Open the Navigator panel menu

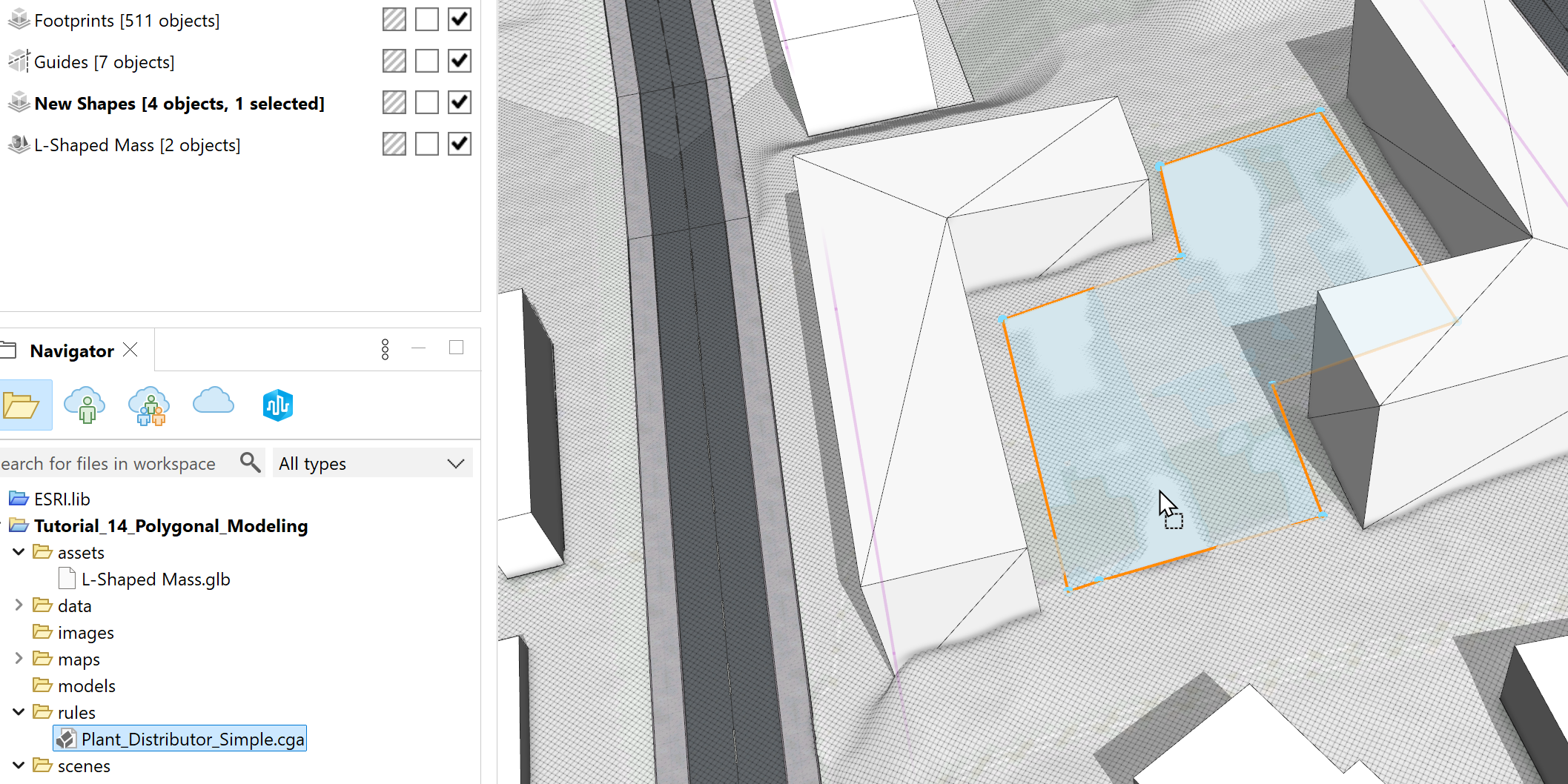pos(385,348)
